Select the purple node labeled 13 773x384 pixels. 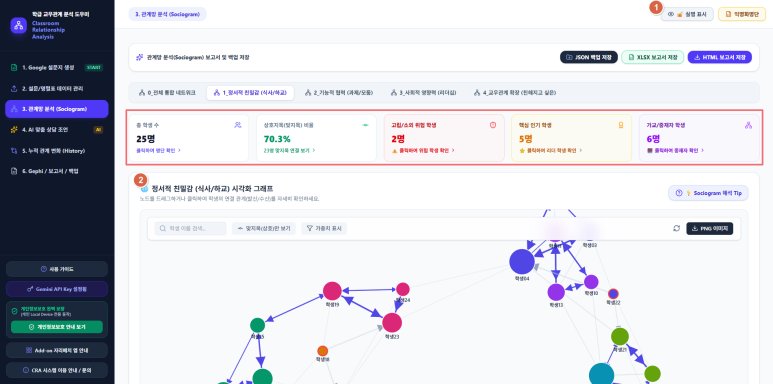pyautogui.click(x=556, y=292)
